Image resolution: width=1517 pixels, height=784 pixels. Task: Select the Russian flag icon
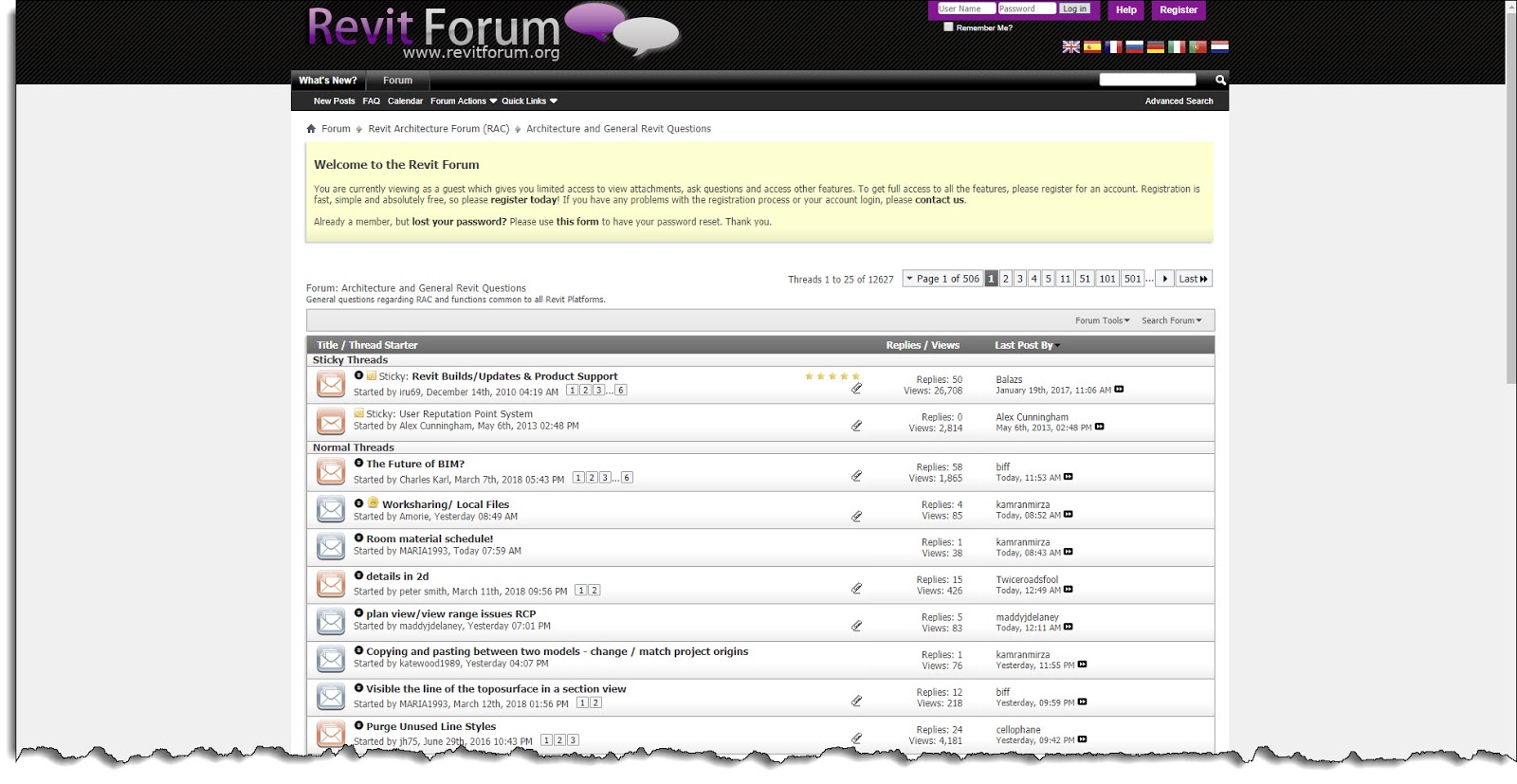coord(1134,46)
